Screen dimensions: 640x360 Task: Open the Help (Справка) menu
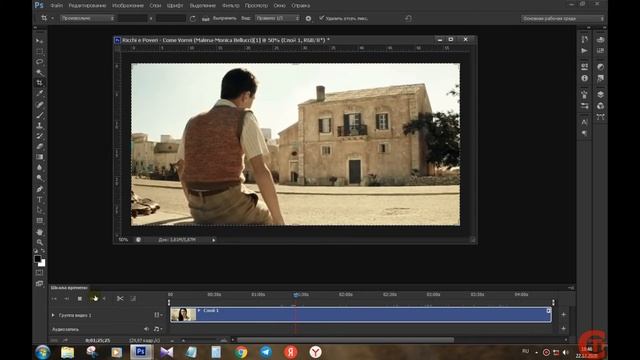tap(300, 6)
